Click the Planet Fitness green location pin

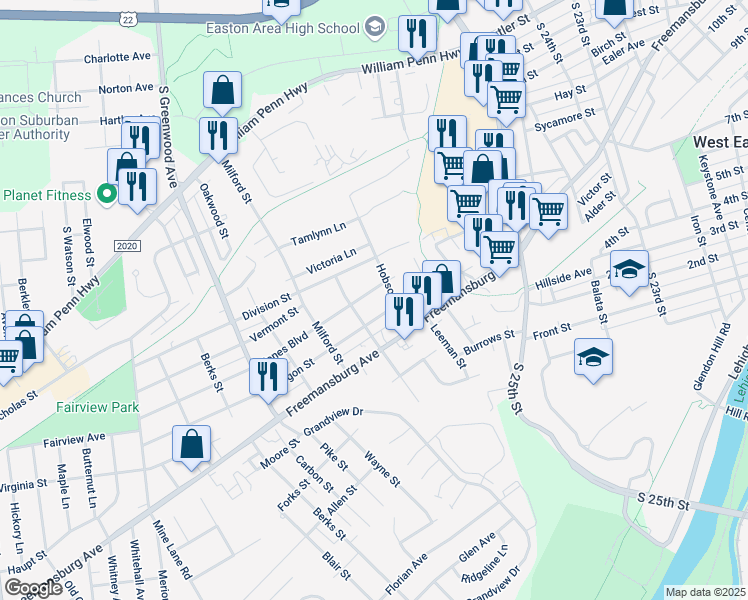click(x=107, y=194)
